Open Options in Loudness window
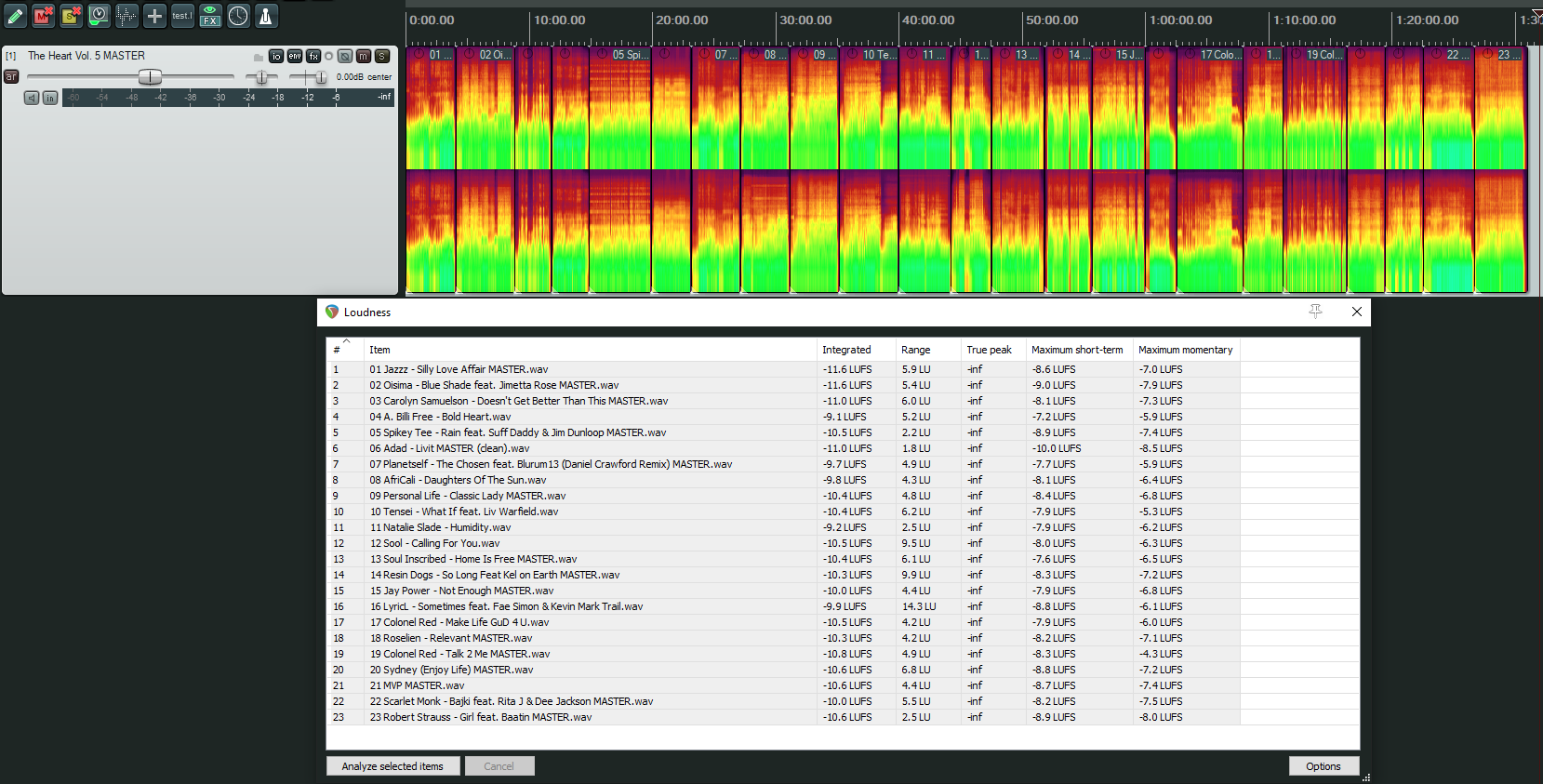The width and height of the screenshot is (1543, 784). [1323, 766]
